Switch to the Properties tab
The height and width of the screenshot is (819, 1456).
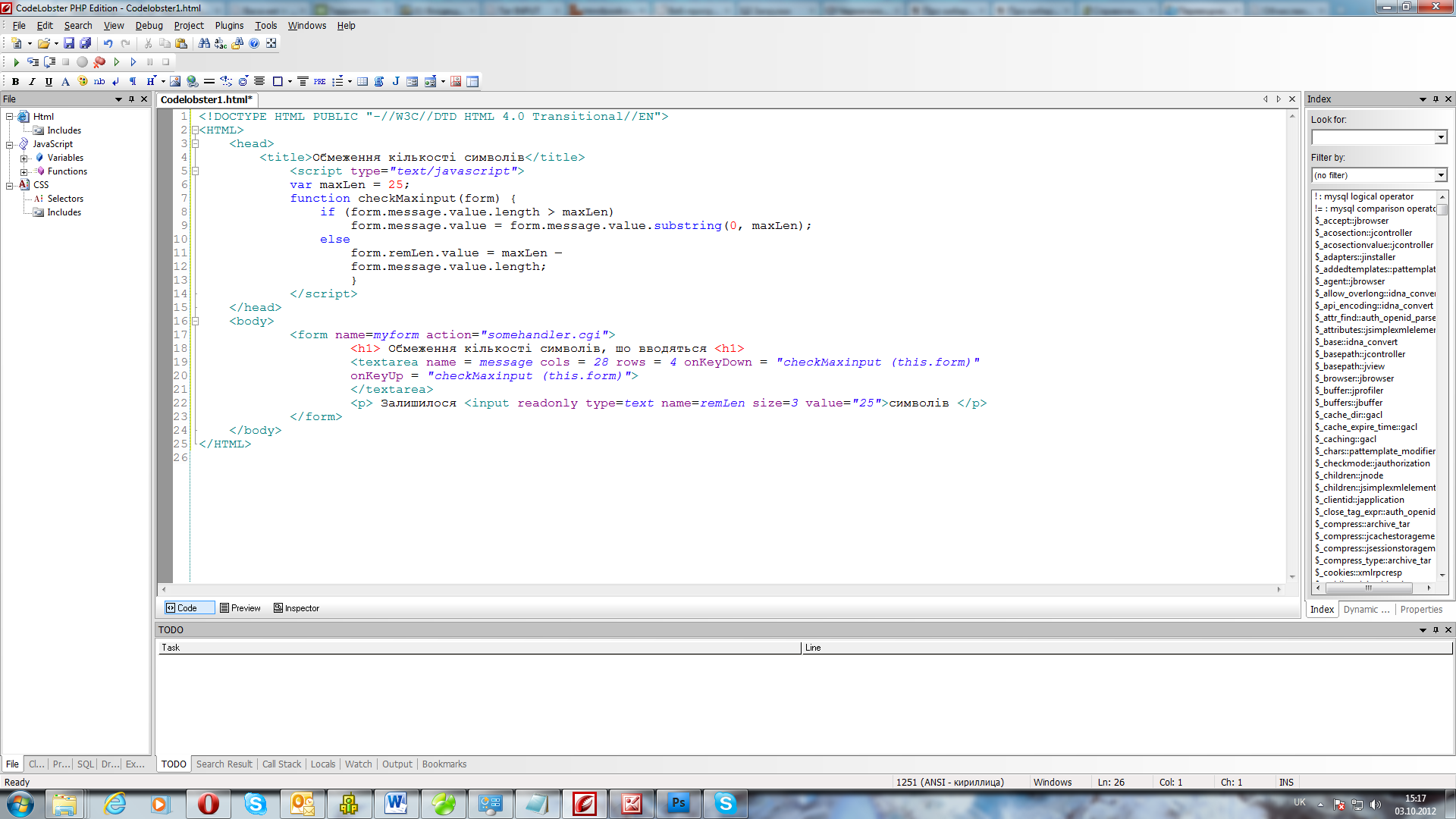(1421, 610)
